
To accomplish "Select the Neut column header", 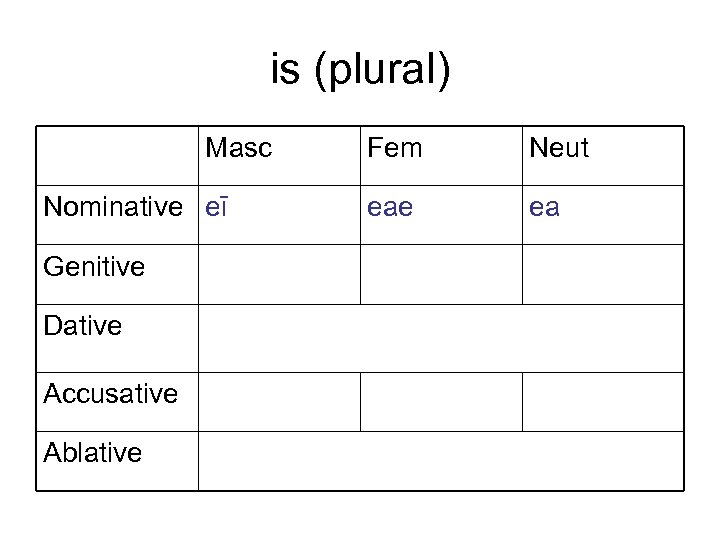I will 559,149.
